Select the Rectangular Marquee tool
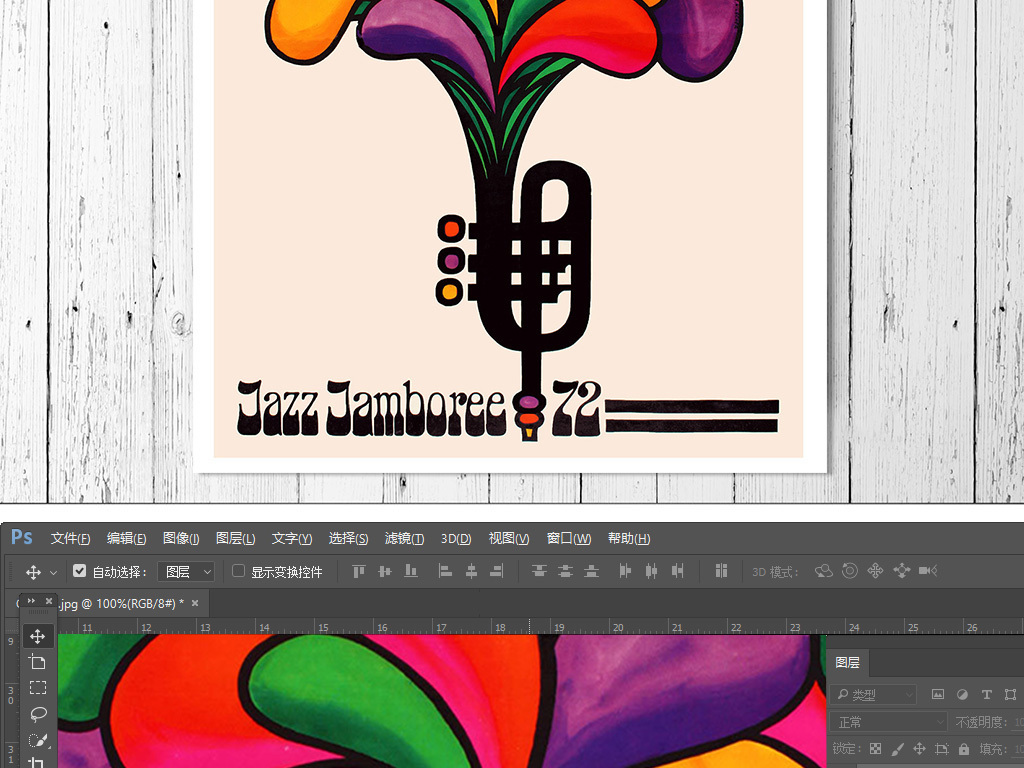Image resolution: width=1024 pixels, height=768 pixels. 37,688
